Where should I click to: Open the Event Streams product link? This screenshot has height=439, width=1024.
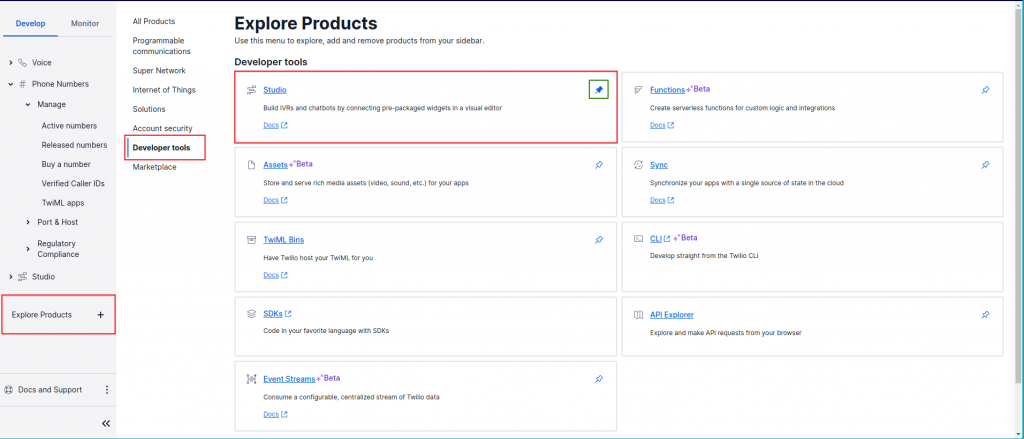point(289,379)
